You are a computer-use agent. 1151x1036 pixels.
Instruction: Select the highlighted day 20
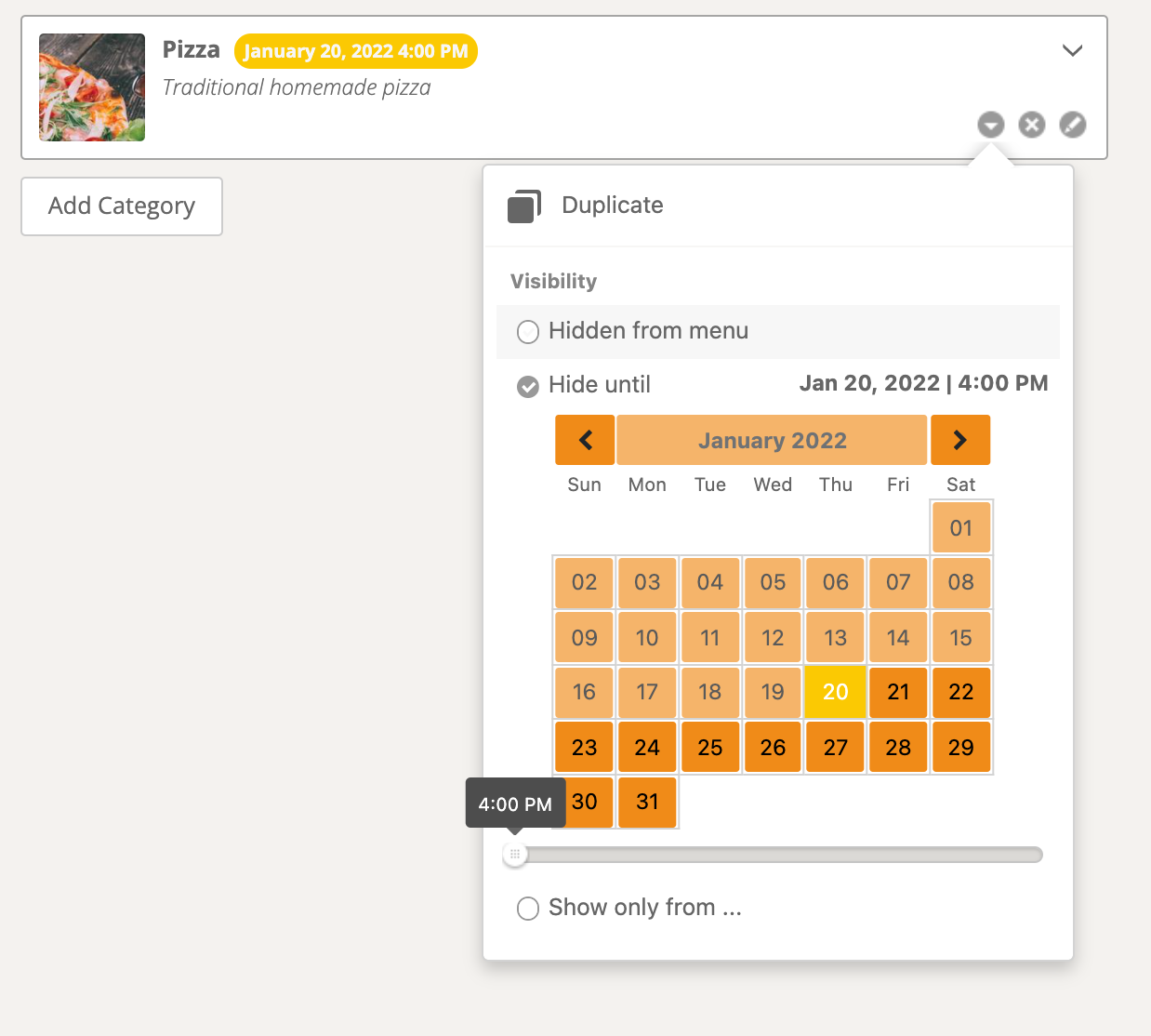(835, 692)
